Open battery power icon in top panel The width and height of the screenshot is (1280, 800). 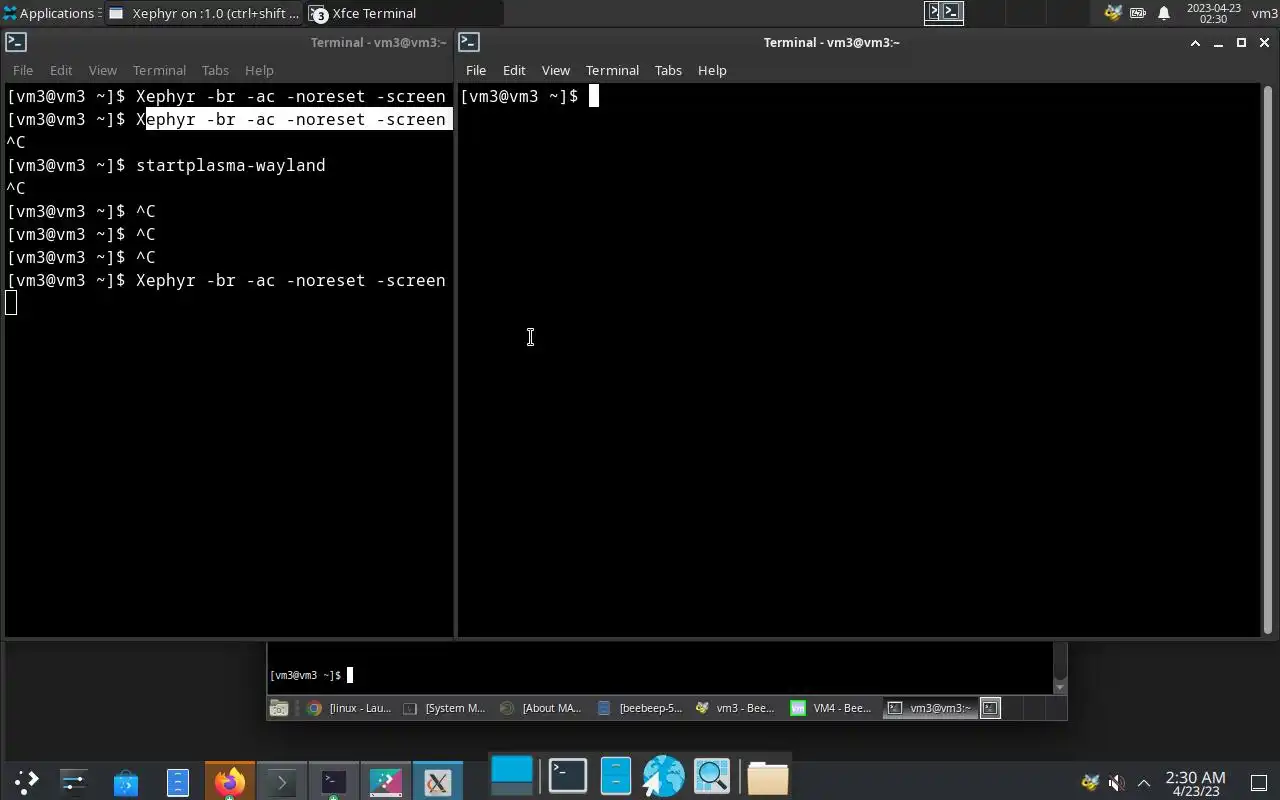coord(1138,13)
